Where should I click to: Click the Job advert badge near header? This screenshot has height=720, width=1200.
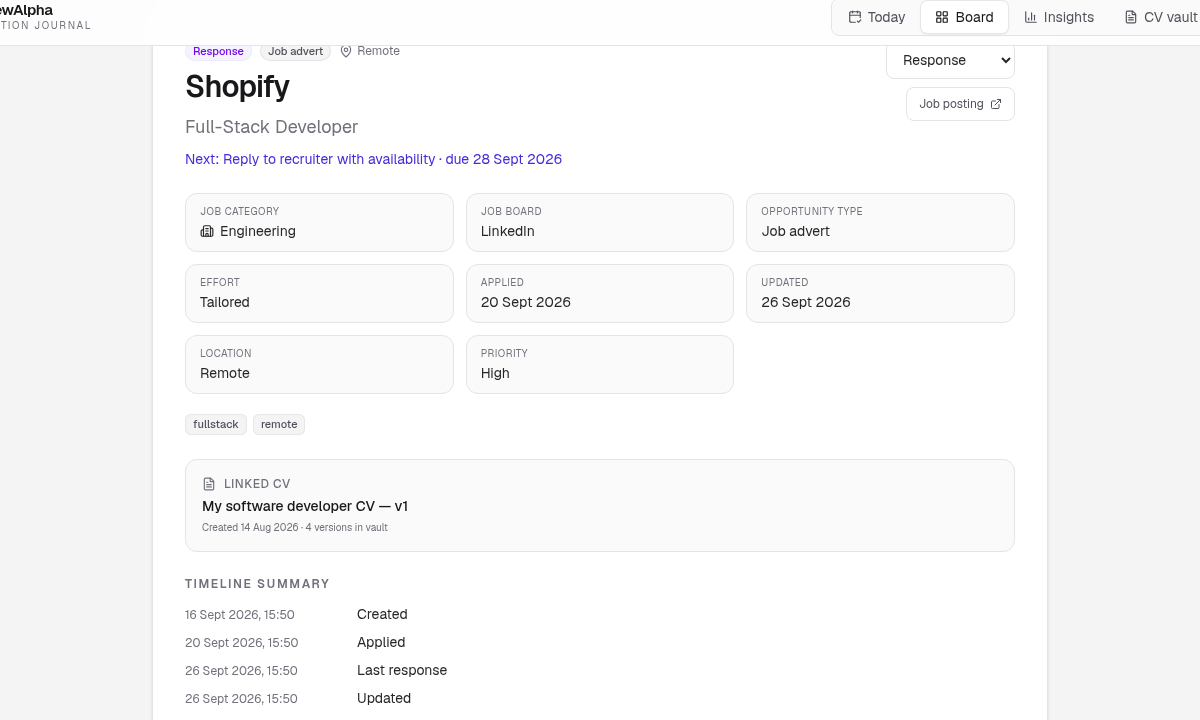[296, 51]
